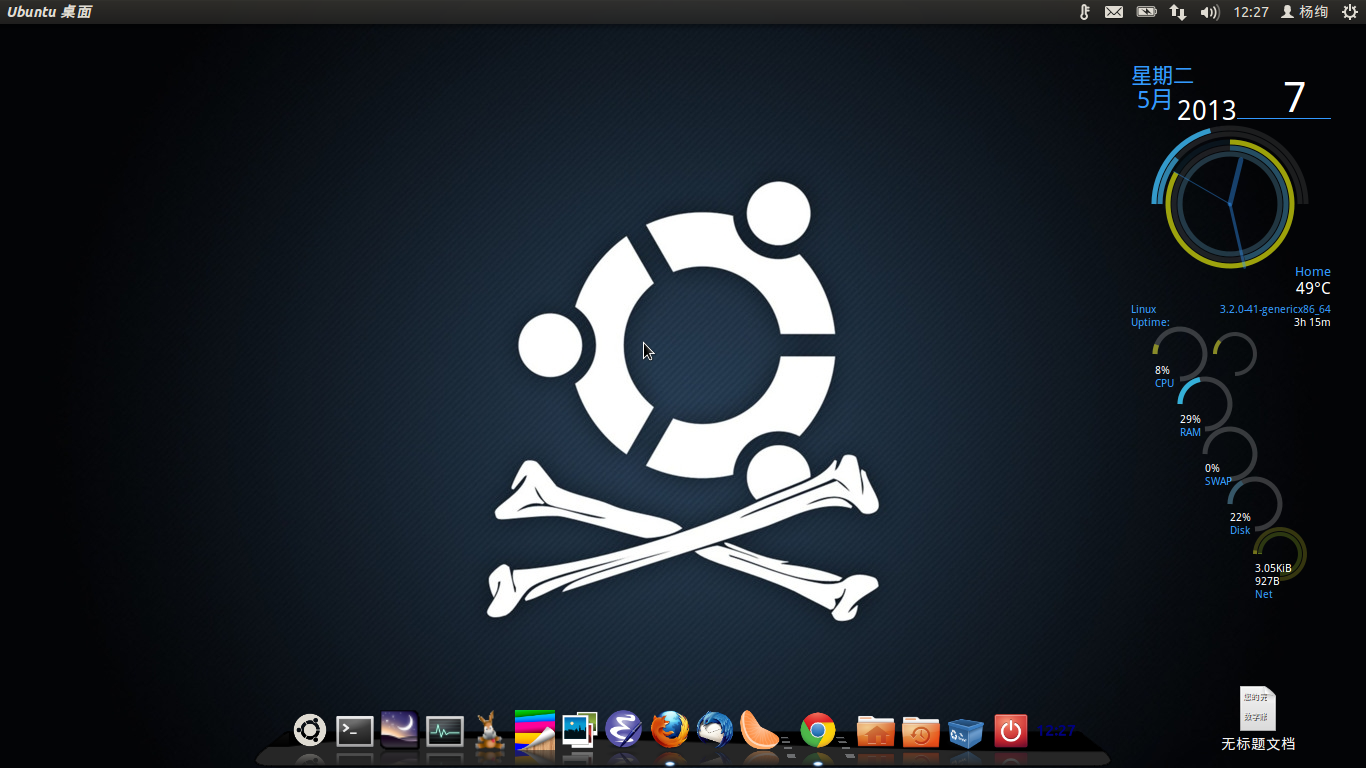The height and width of the screenshot is (768, 1366).
Task: Click the 3h 15m uptime value
Action: pos(1312,322)
